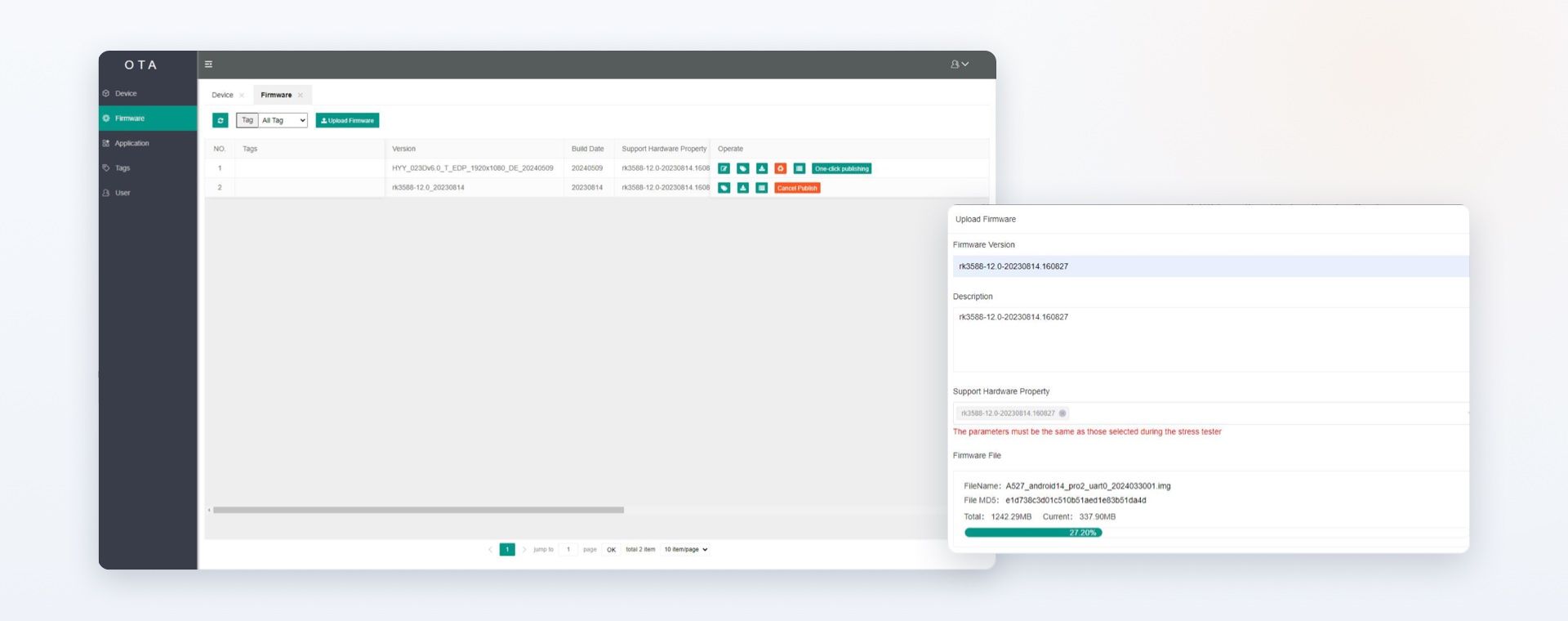This screenshot has width=1568, height=621.
Task: Edit firmware HYY_023Dv6.0 row
Action: click(724, 168)
